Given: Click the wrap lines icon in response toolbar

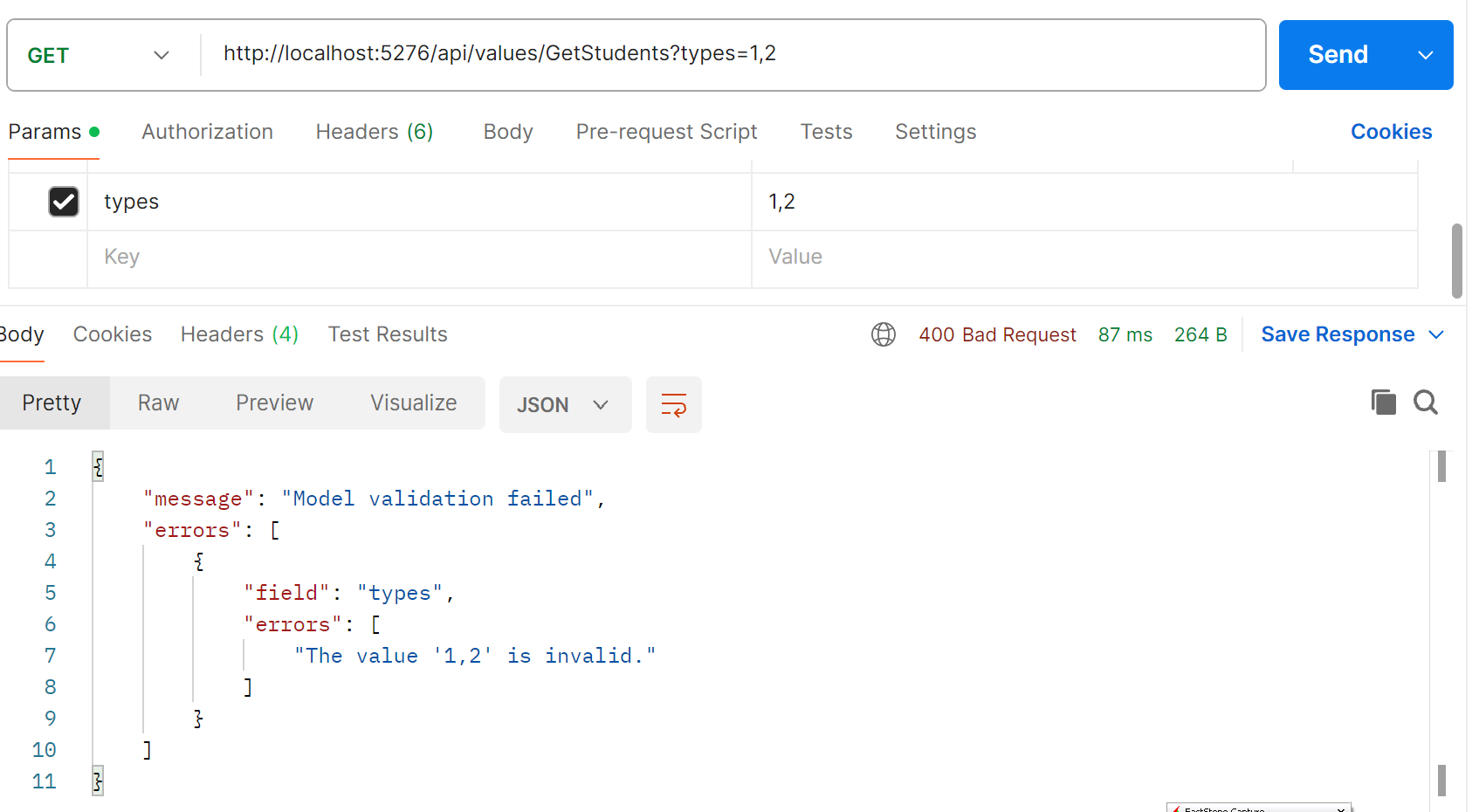Looking at the screenshot, I should point(673,404).
